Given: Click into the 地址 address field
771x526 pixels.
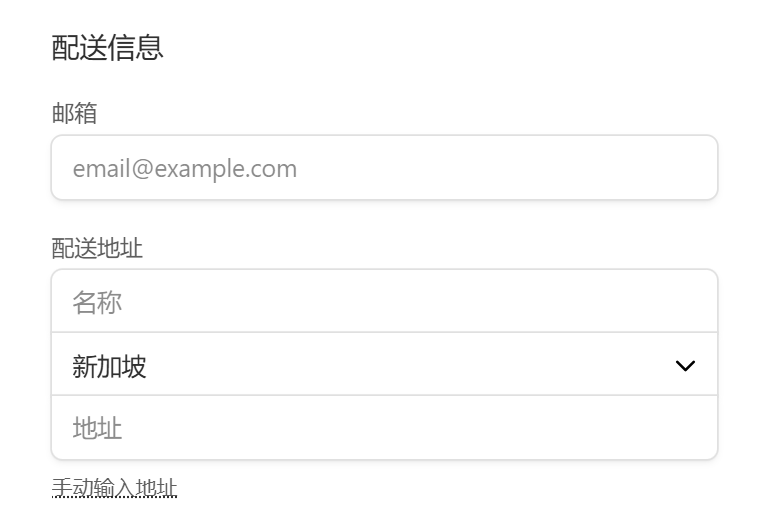Looking at the screenshot, I should pyautogui.click(x=384, y=429).
